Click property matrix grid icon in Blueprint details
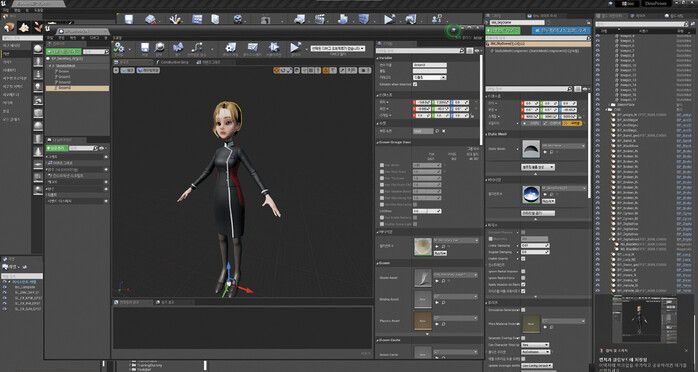This screenshot has height=372, width=698. coord(470,51)
